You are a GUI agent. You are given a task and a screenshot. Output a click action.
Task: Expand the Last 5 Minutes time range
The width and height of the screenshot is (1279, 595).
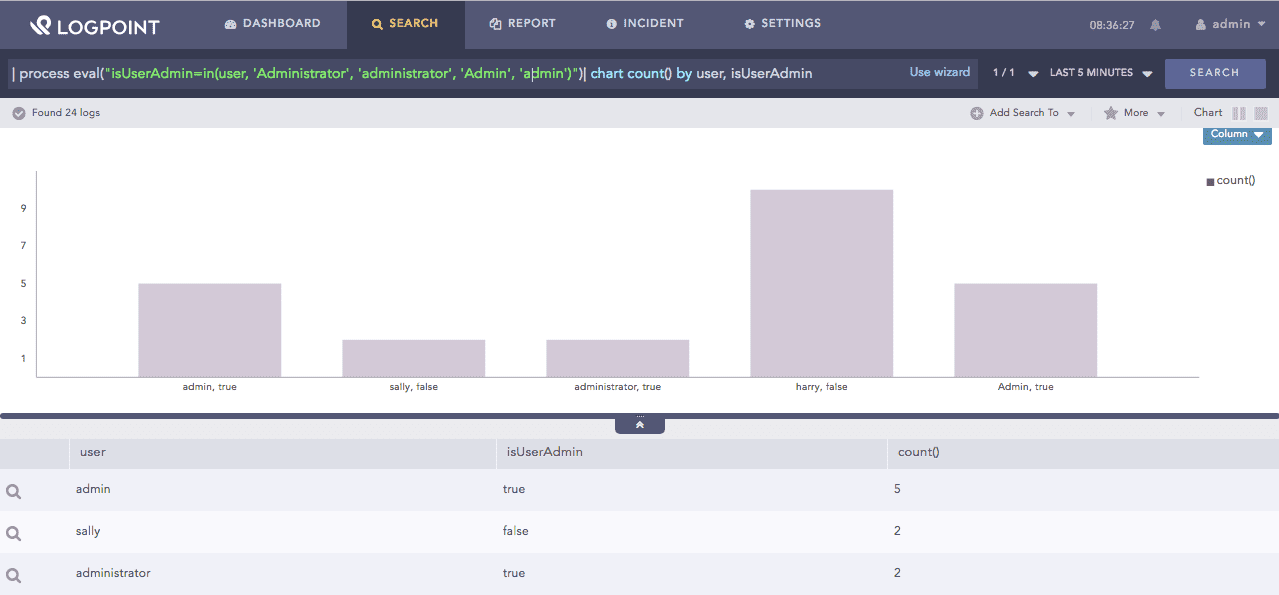click(1101, 73)
